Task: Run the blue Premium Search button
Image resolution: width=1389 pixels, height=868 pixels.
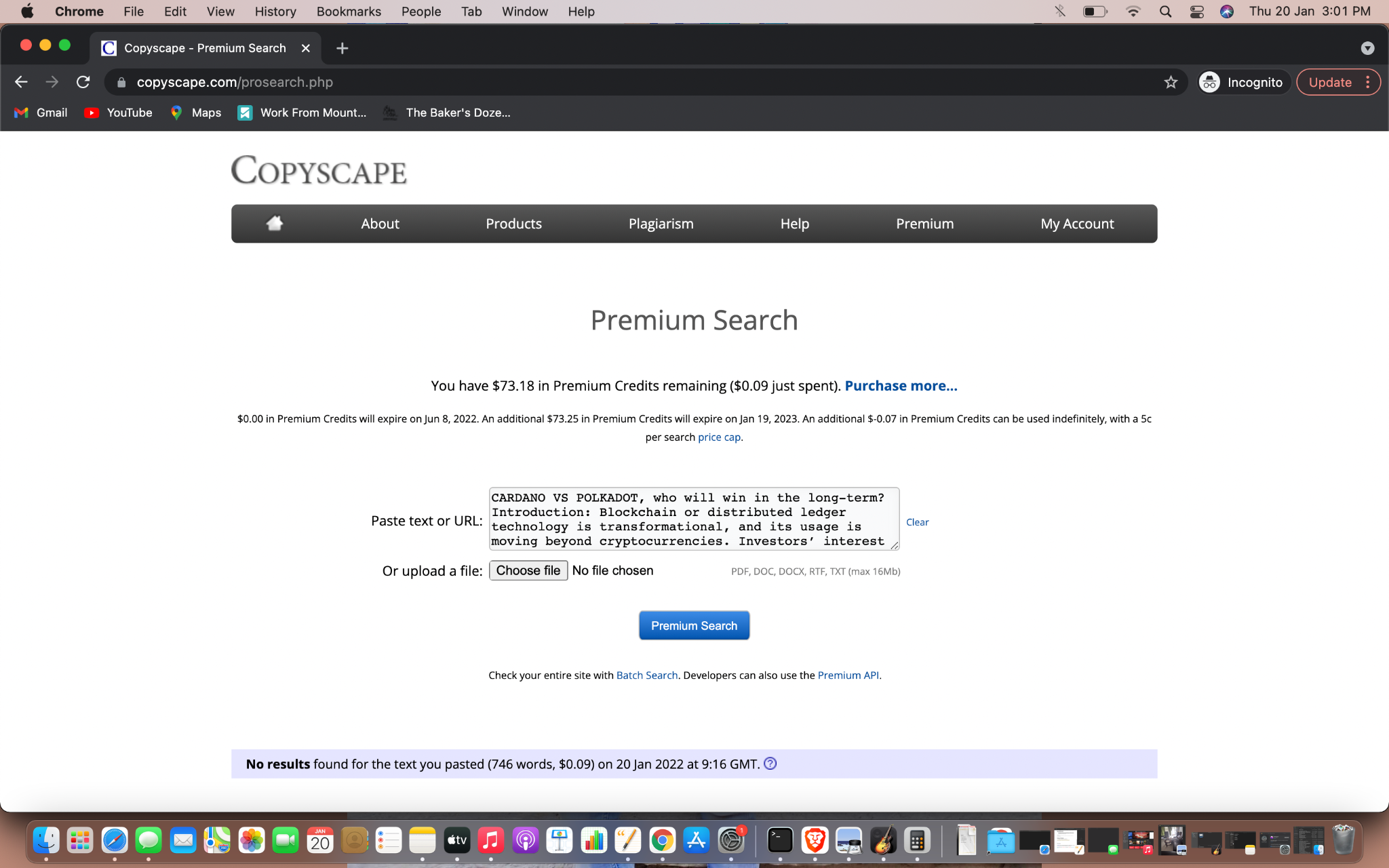Action: click(x=694, y=625)
